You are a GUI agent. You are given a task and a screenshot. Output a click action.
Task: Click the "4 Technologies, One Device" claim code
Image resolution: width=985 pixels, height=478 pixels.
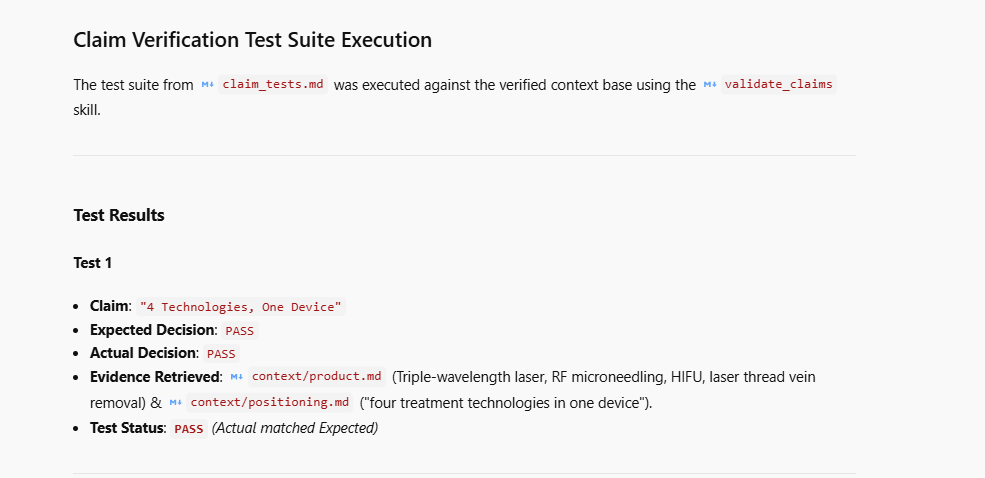pos(241,307)
